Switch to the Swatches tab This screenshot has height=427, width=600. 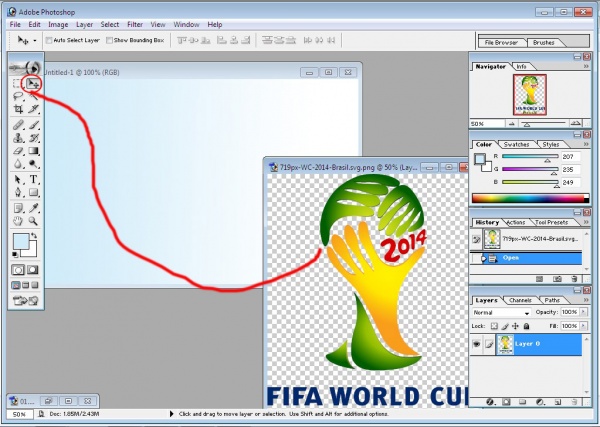[516, 145]
